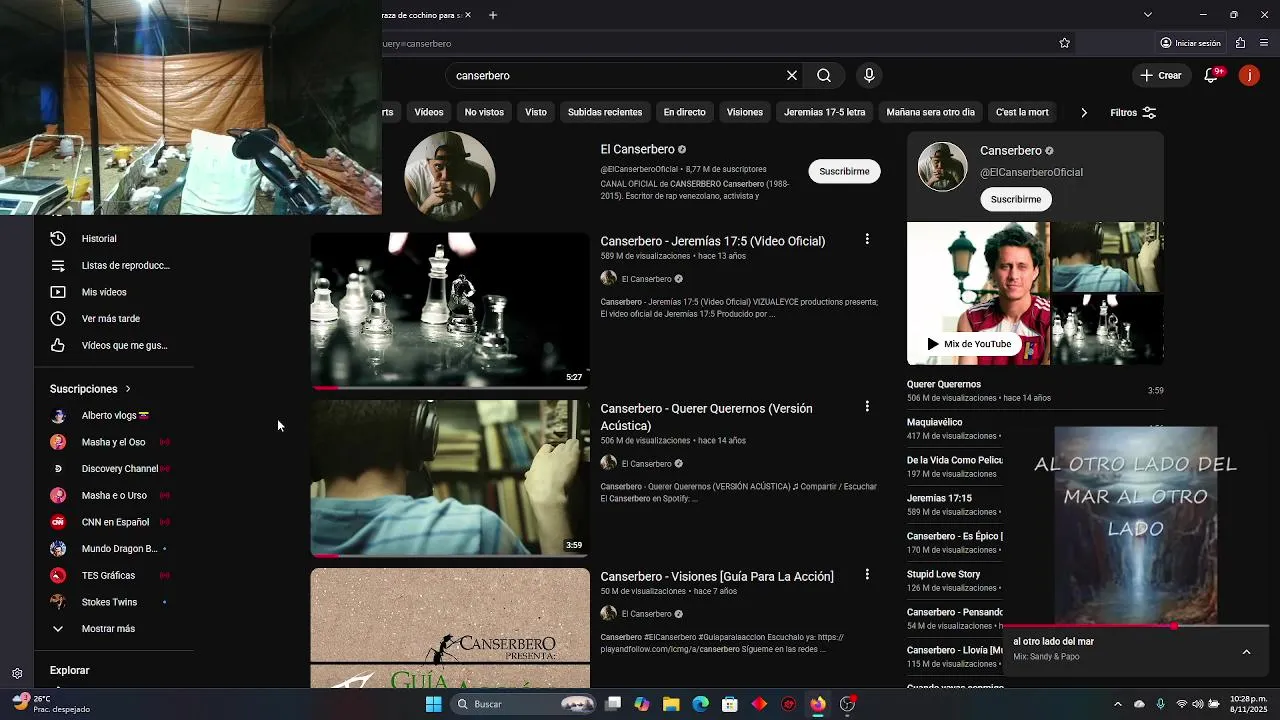Expand the miniplayer with the chevron

pos(1246,652)
